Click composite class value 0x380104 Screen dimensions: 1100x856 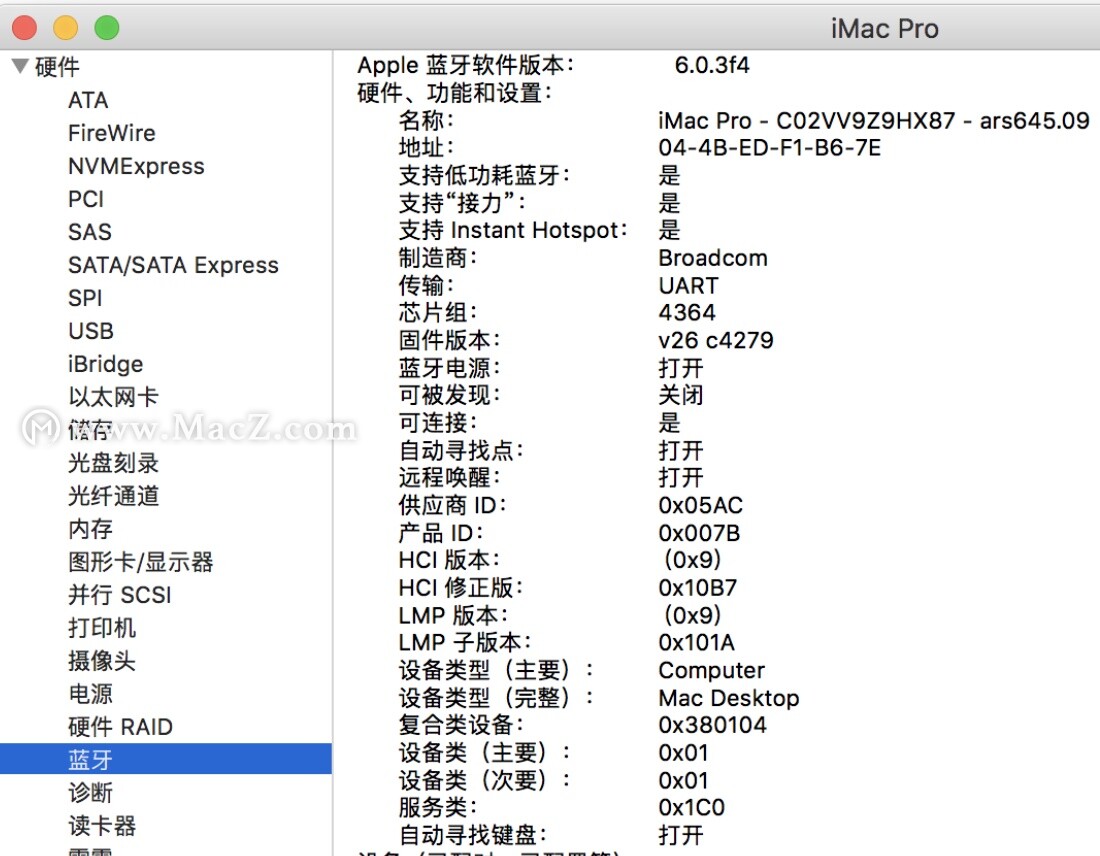pos(712,725)
